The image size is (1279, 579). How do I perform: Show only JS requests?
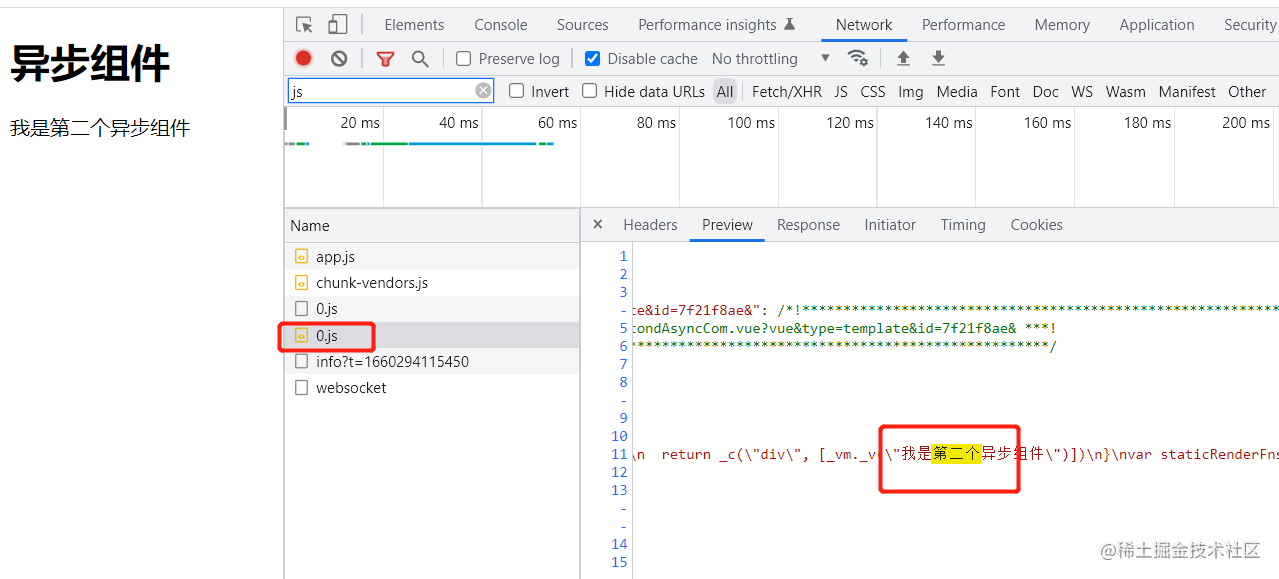click(841, 91)
